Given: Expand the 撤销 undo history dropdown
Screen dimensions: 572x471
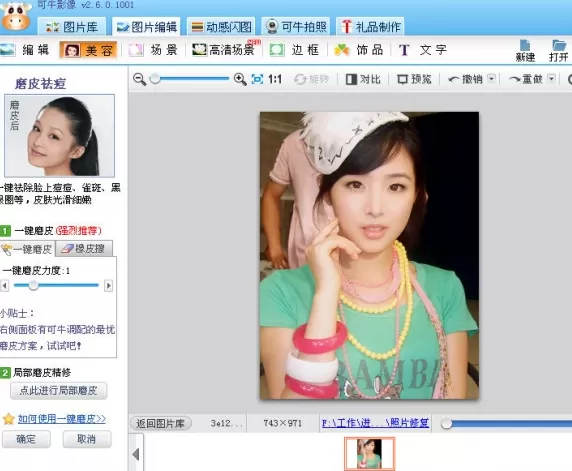Looking at the screenshot, I should click(x=492, y=79).
